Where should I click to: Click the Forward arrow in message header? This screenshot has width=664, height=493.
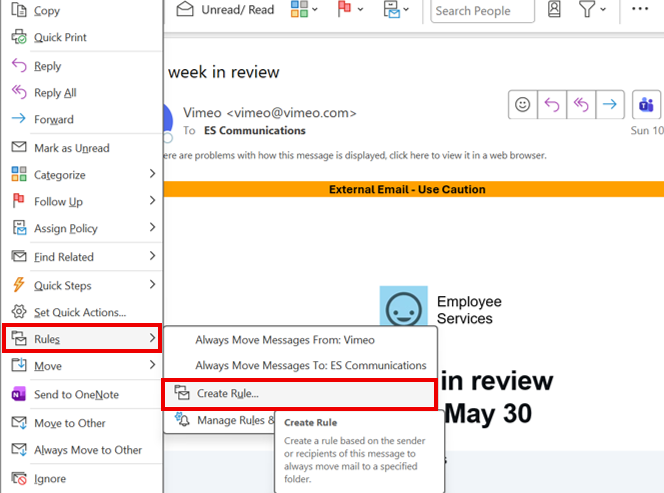[x=610, y=104]
